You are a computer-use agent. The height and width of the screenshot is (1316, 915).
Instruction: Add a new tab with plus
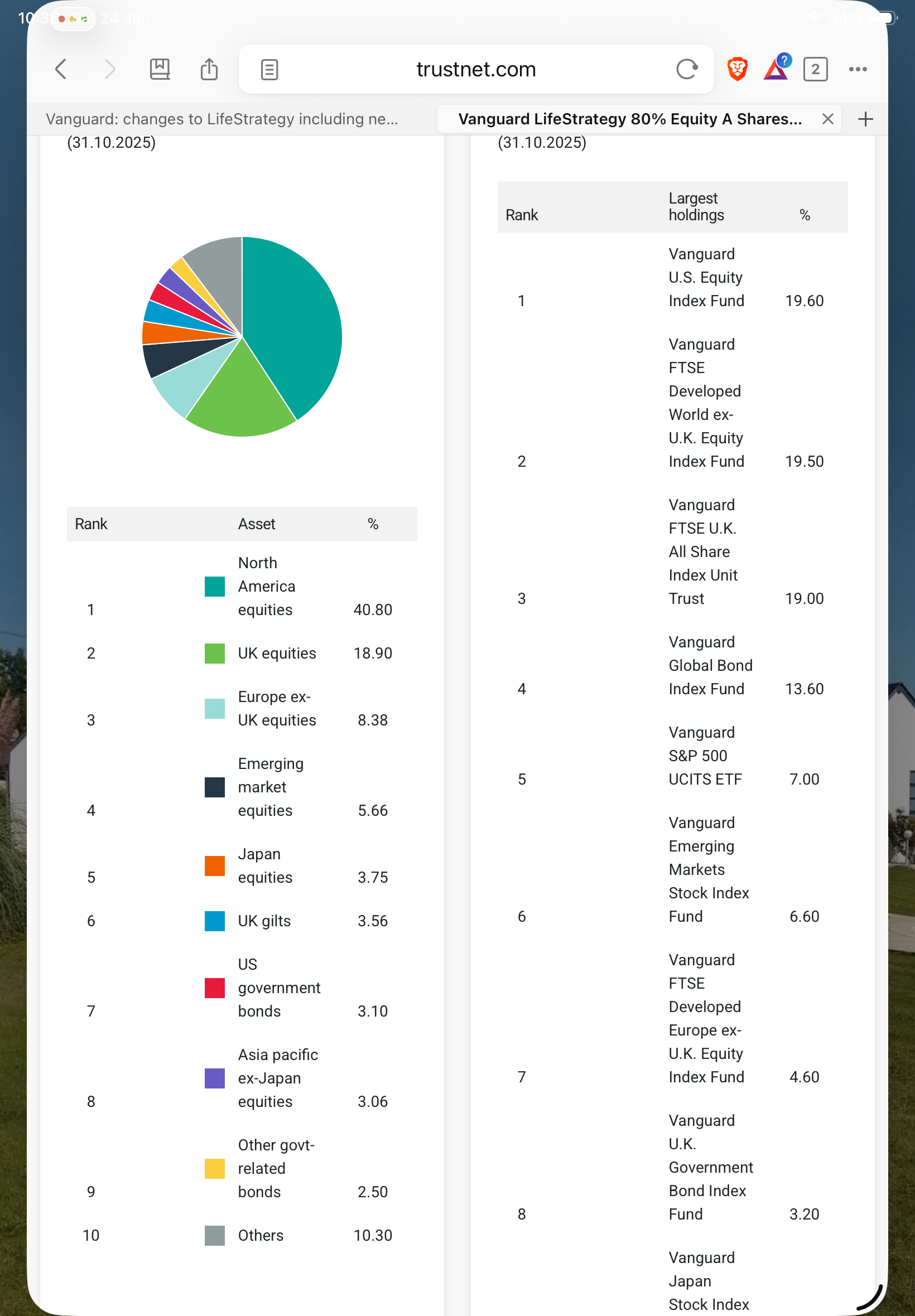[865, 119]
